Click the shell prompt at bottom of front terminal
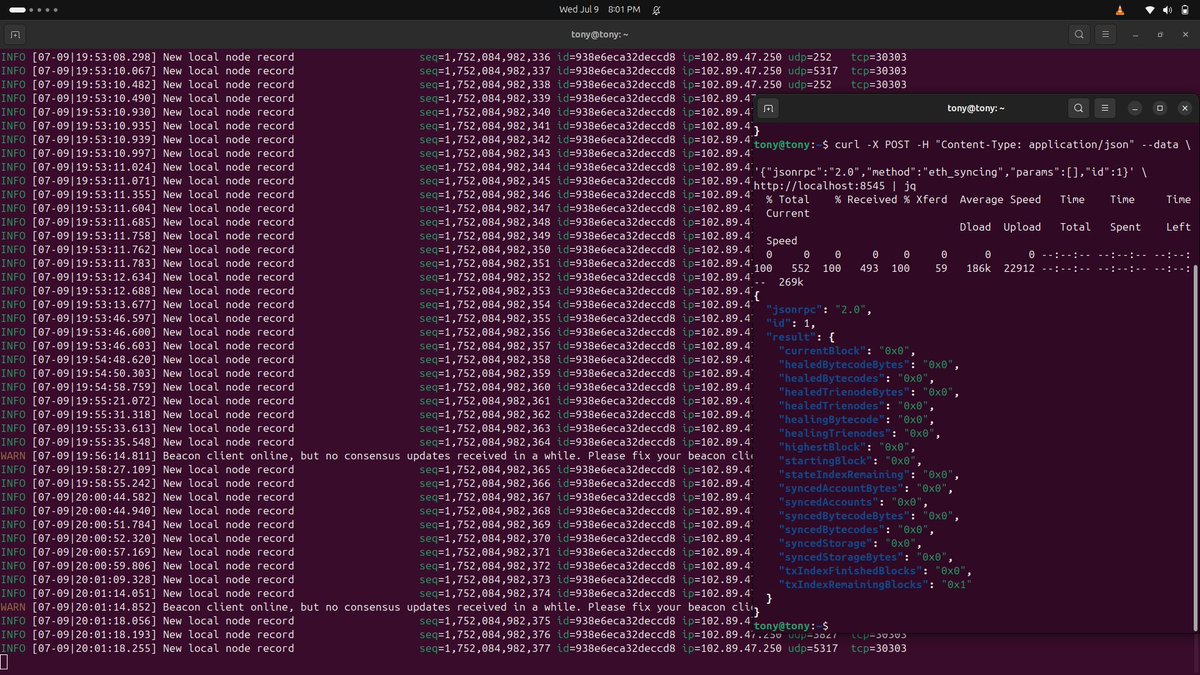Viewport: 1200px width, 675px height. (x=790, y=625)
